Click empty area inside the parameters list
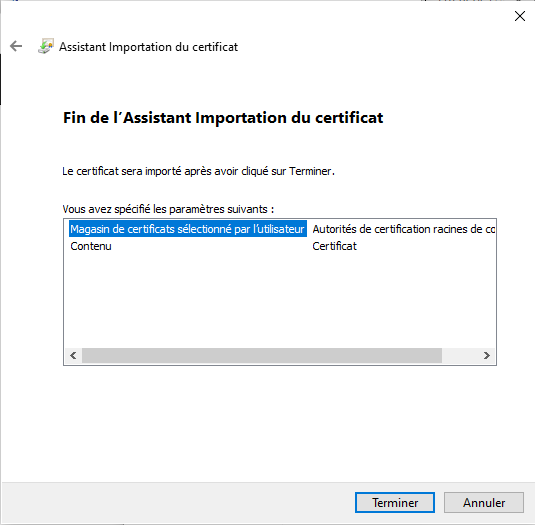This screenshot has height=525, width=535. coord(280,300)
